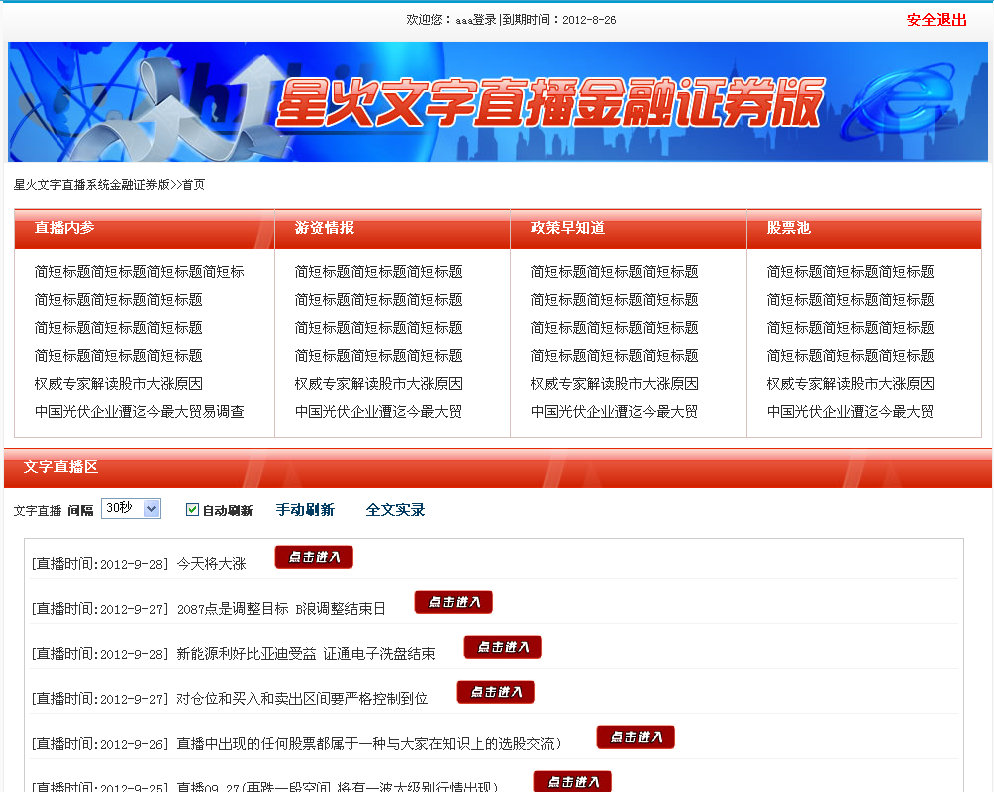The width and height of the screenshot is (994, 792).
Task: Click 点击进入 button for 对仓位和买入和卖出区间
Action: coord(495,692)
